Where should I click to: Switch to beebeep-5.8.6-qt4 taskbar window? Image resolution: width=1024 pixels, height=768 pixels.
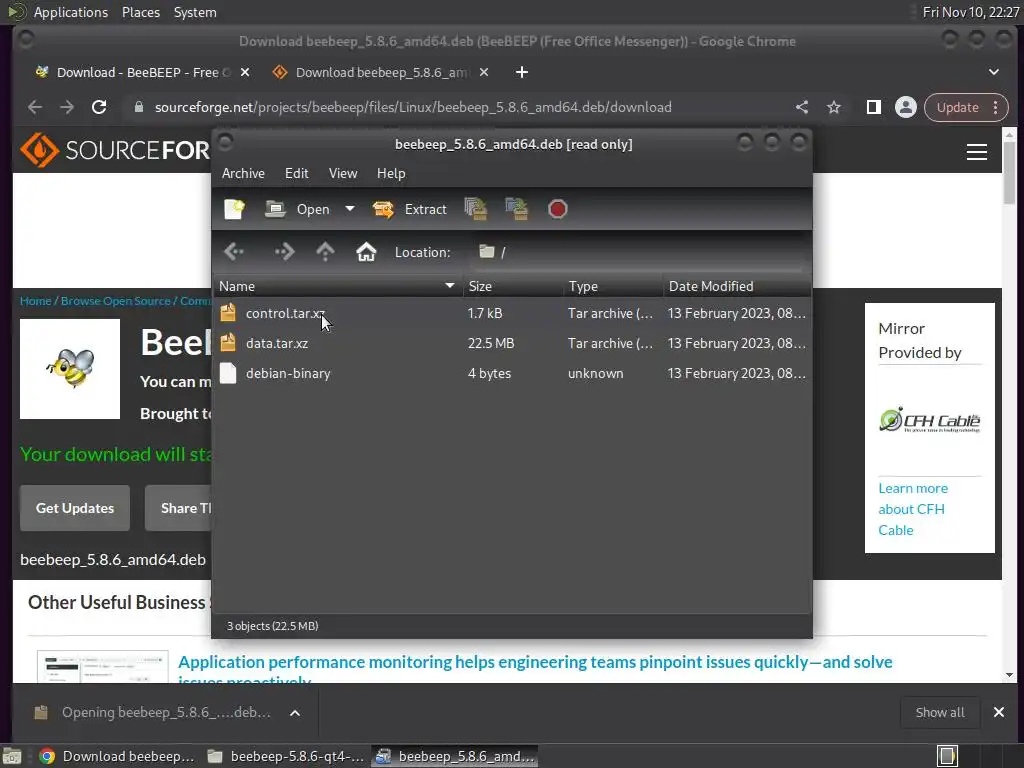[x=286, y=756]
